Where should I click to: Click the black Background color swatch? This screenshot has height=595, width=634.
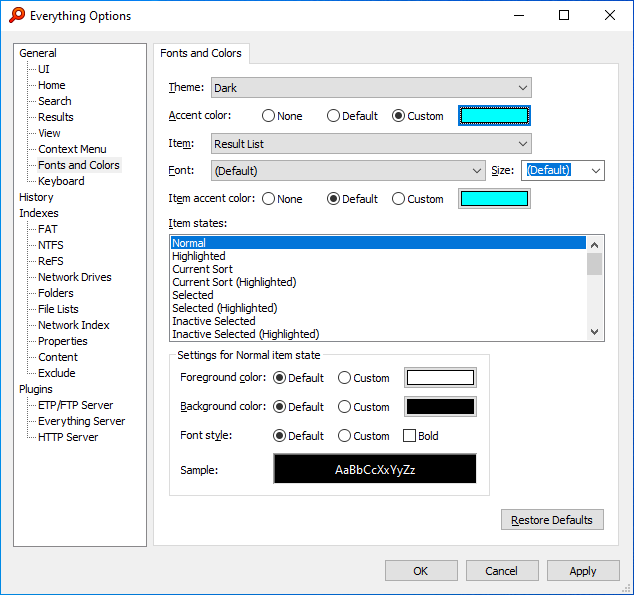(x=440, y=407)
